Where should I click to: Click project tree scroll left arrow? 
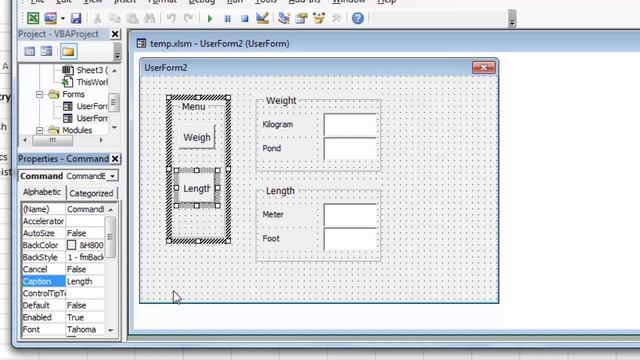coord(25,140)
